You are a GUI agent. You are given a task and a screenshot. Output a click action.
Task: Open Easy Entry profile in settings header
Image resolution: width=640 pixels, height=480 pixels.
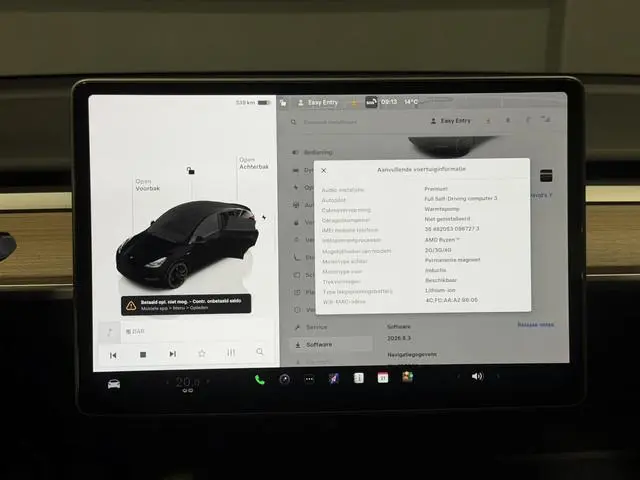[x=451, y=121]
